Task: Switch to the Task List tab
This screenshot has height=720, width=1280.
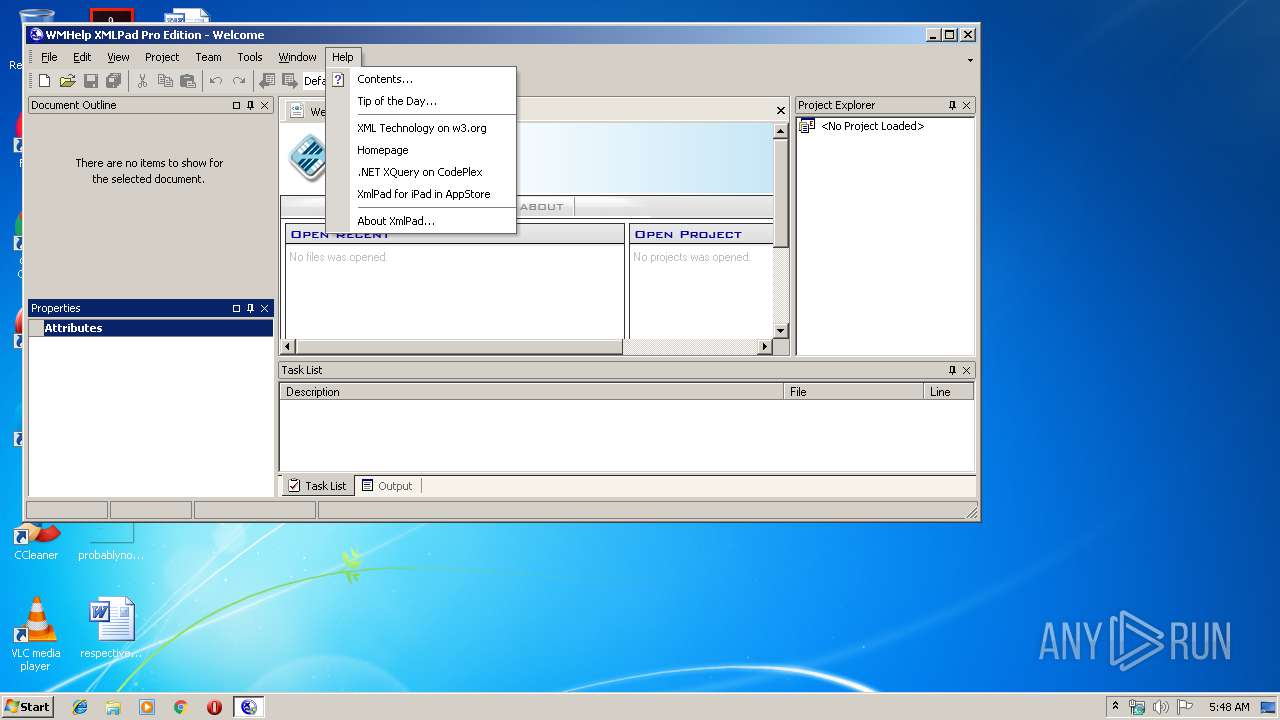Action: [x=317, y=486]
